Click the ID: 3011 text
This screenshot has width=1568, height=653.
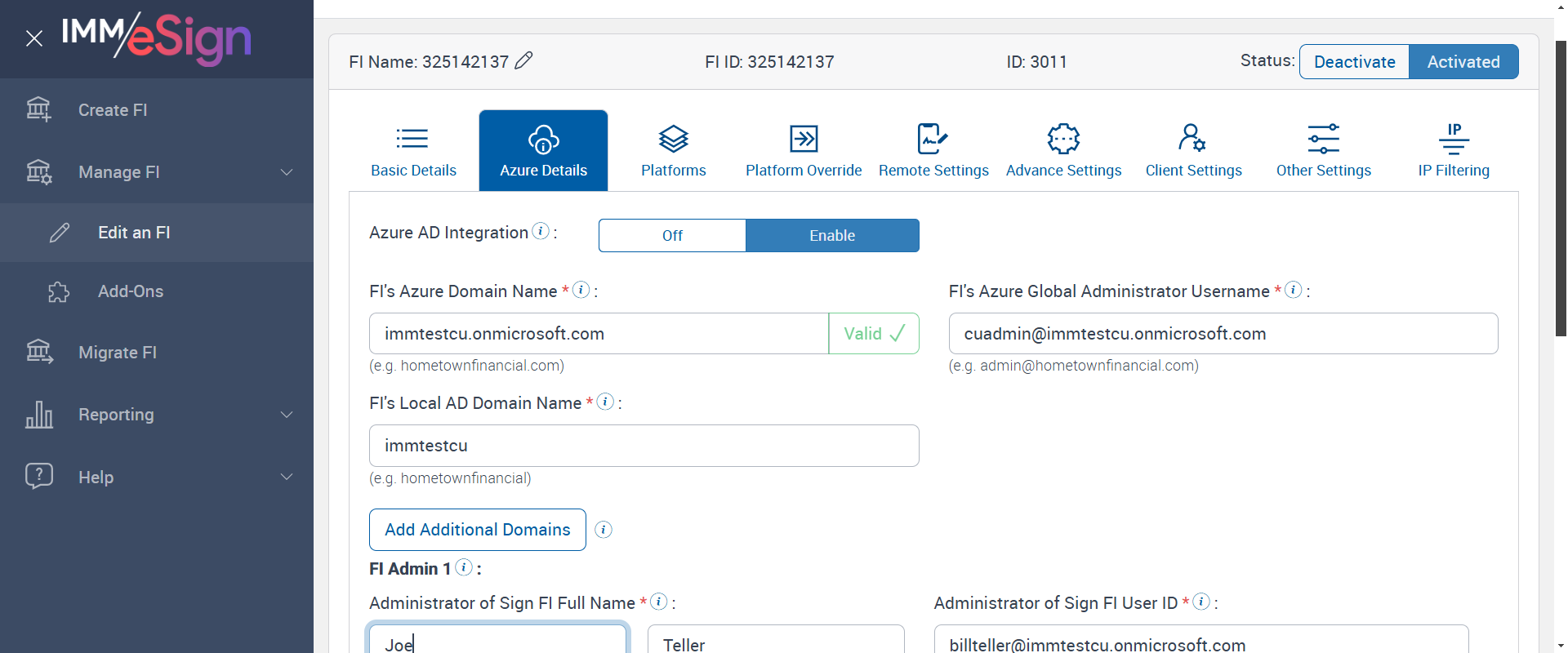(1036, 62)
